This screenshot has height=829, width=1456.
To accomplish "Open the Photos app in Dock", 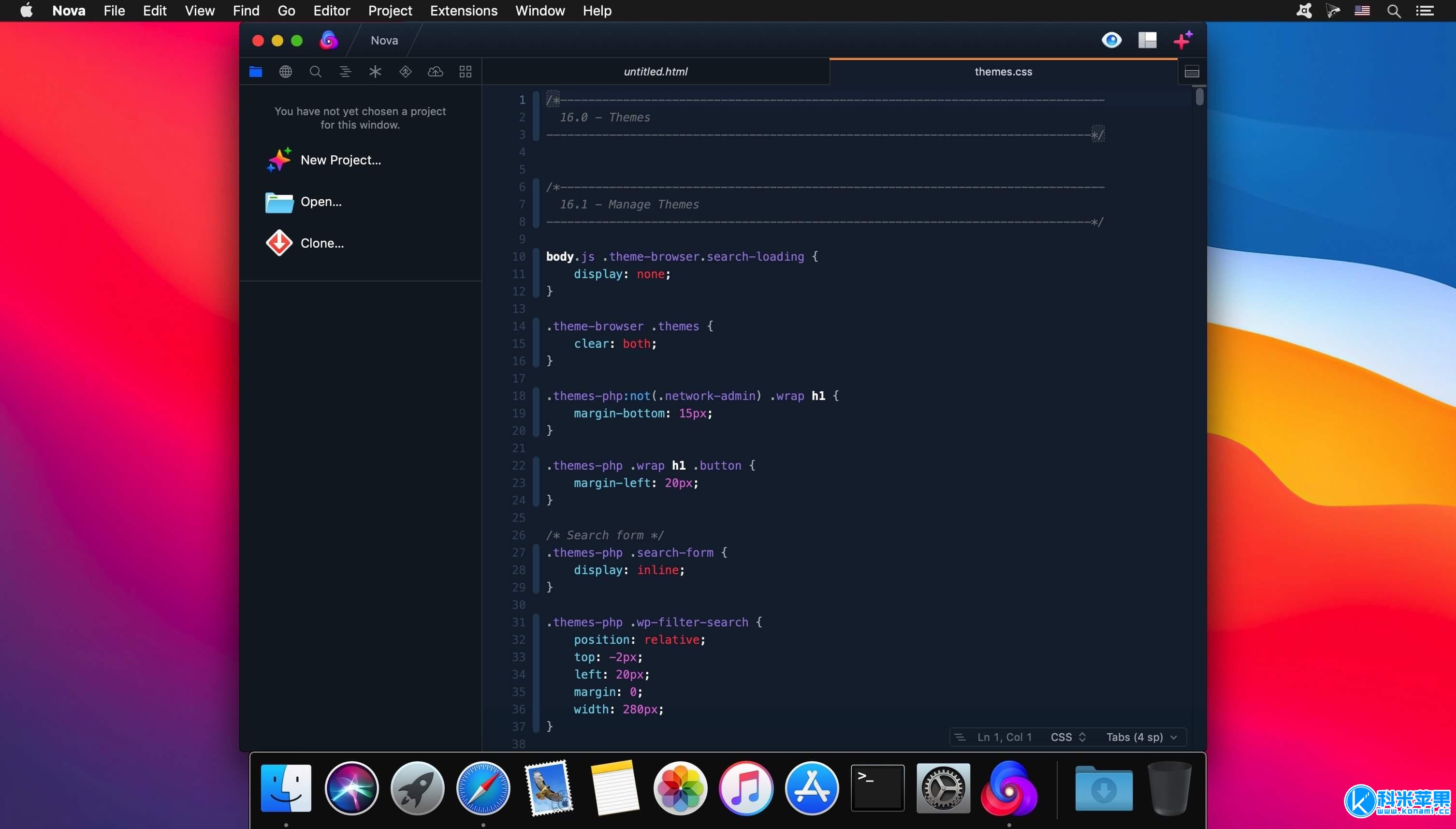I will (680, 788).
